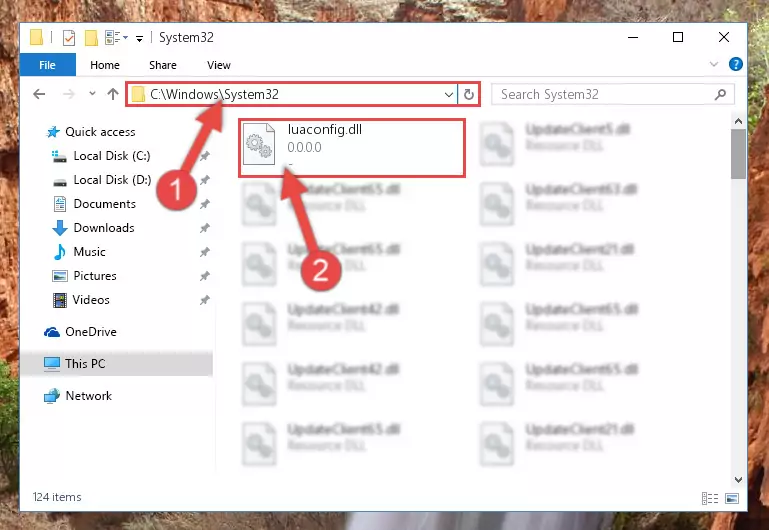Open Pictures in the sidebar
769x530 pixels.
click(95, 276)
